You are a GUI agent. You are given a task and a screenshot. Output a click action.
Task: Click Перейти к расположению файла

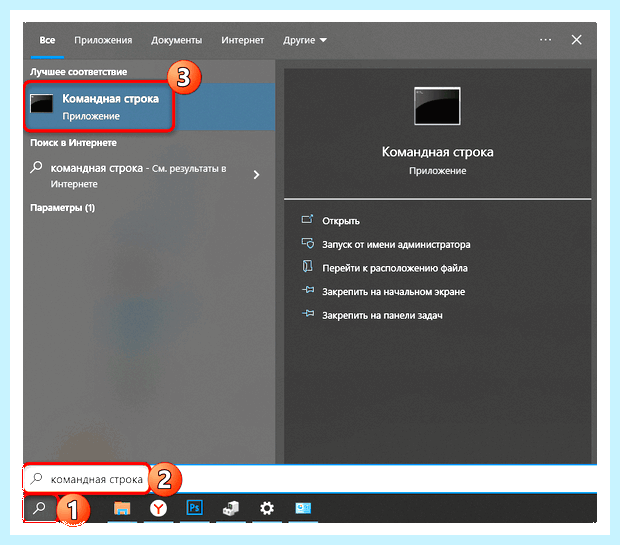click(395, 268)
